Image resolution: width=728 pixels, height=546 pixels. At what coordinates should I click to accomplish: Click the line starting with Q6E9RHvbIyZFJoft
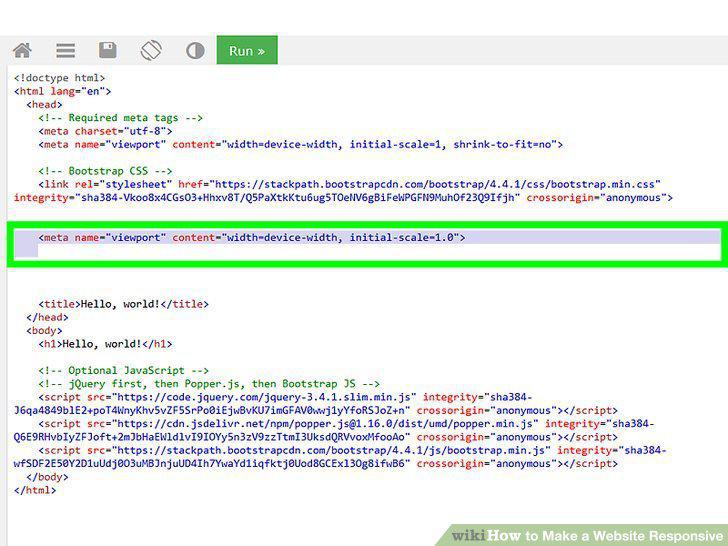point(316,437)
